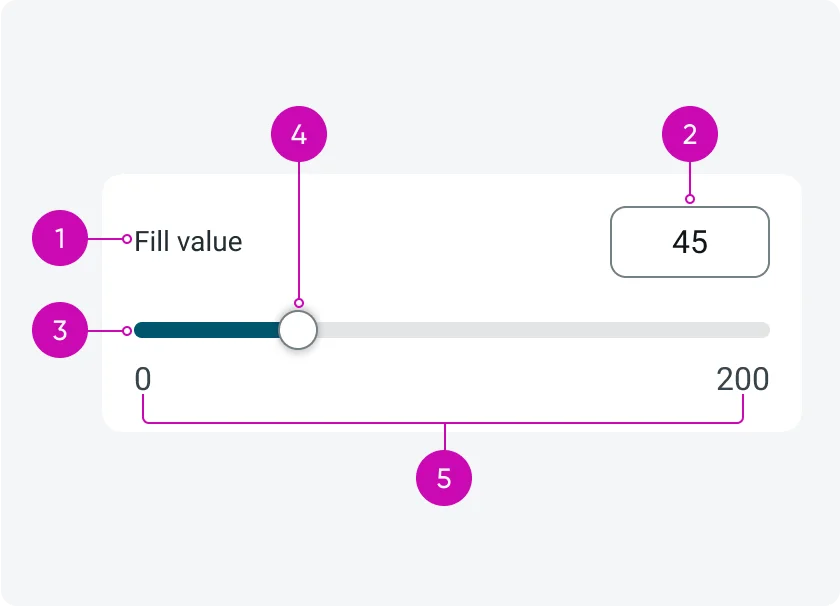Click the right end of the slider track
The width and height of the screenshot is (840, 606).
(x=765, y=330)
